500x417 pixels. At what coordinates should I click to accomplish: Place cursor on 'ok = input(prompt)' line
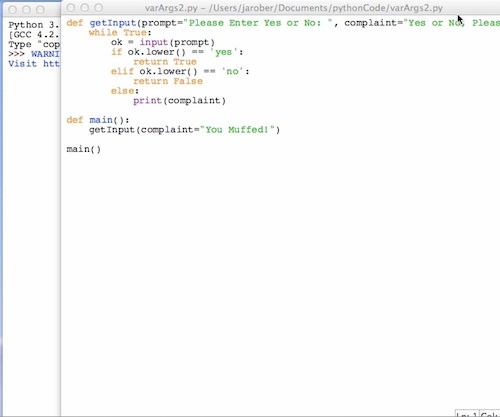[163, 42]
